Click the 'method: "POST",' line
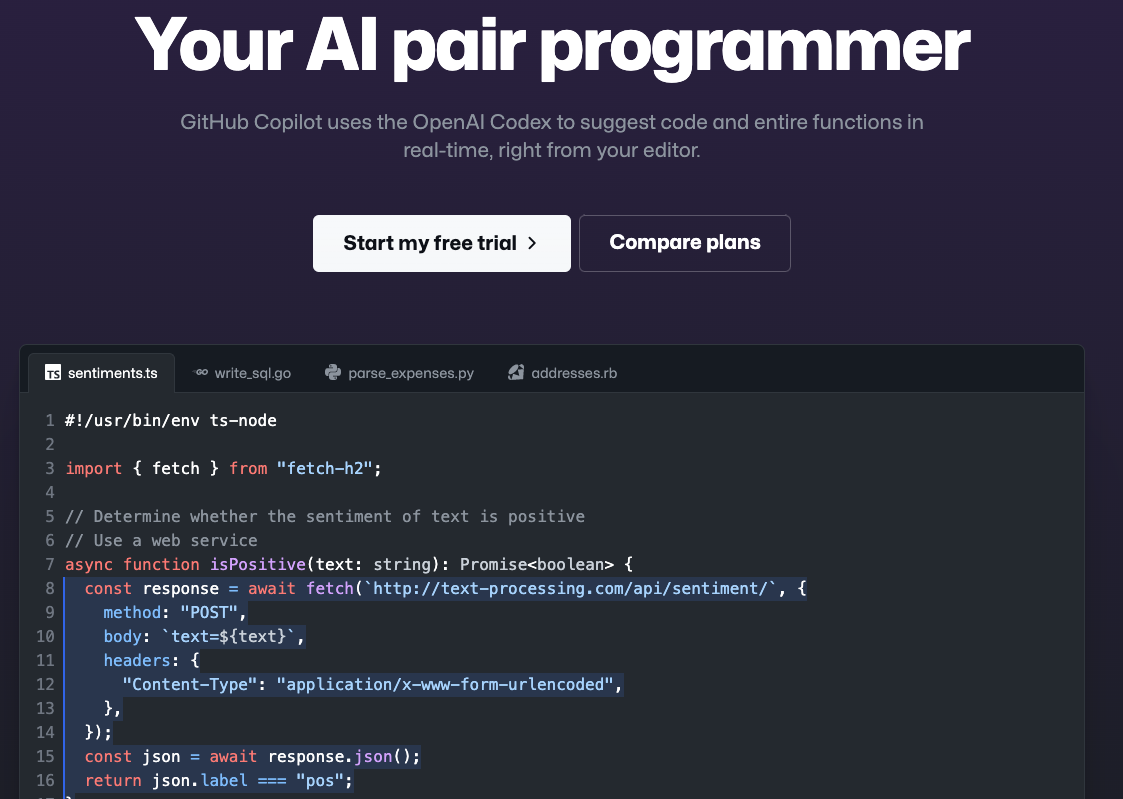The height and width of the screenshot is (799, 1123). [175, 613]
